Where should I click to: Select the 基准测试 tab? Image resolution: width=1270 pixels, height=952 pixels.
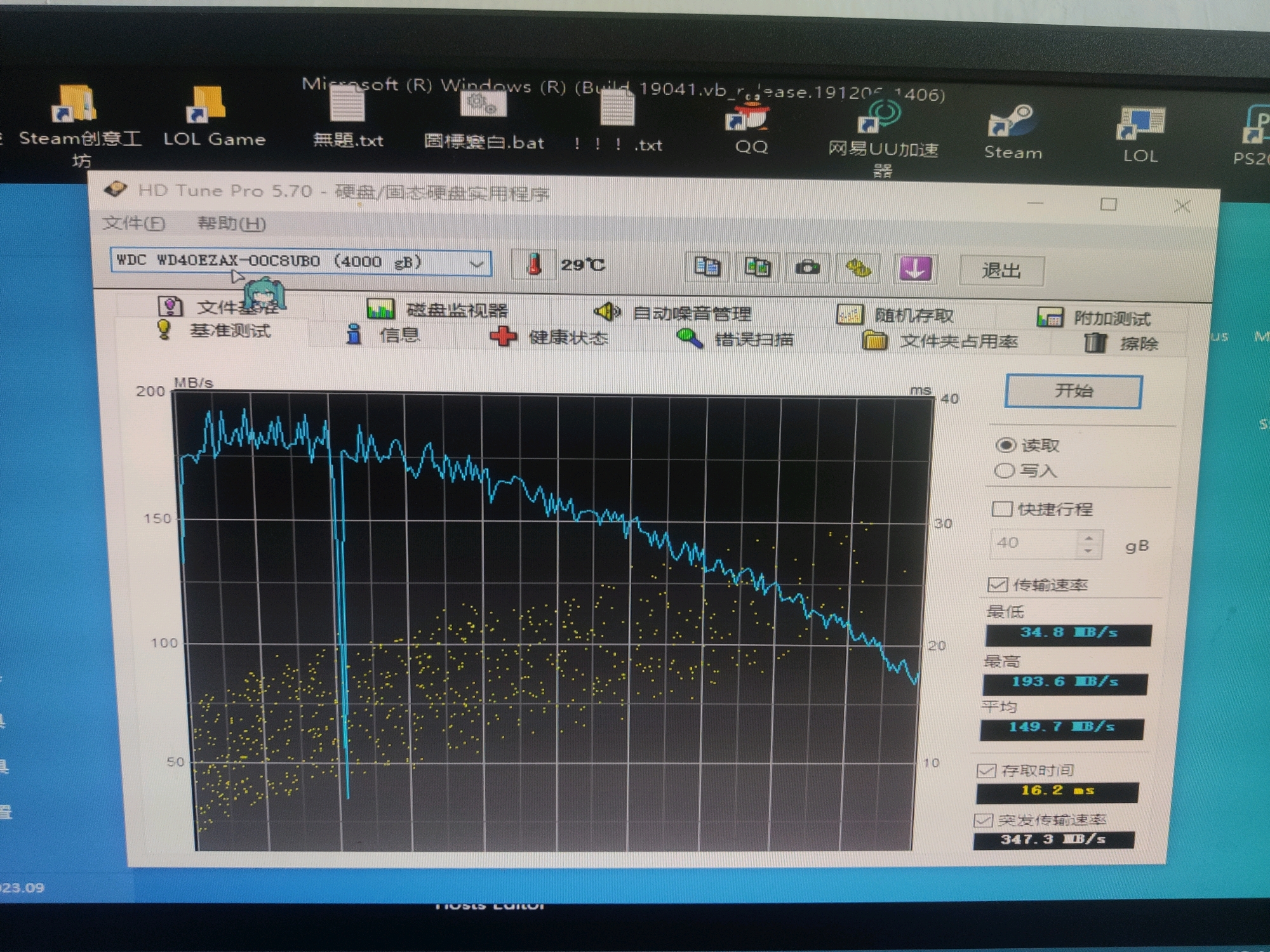[214, 331]
